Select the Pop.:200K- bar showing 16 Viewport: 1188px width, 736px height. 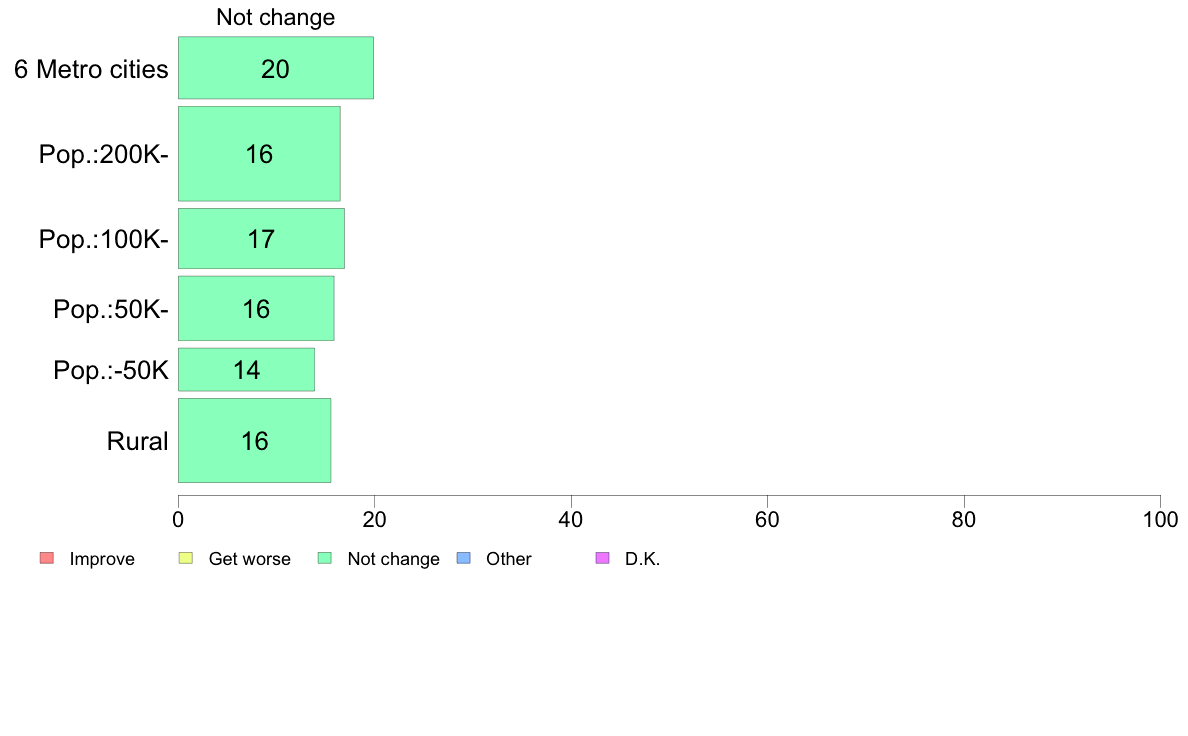click(x=259, y=154)
